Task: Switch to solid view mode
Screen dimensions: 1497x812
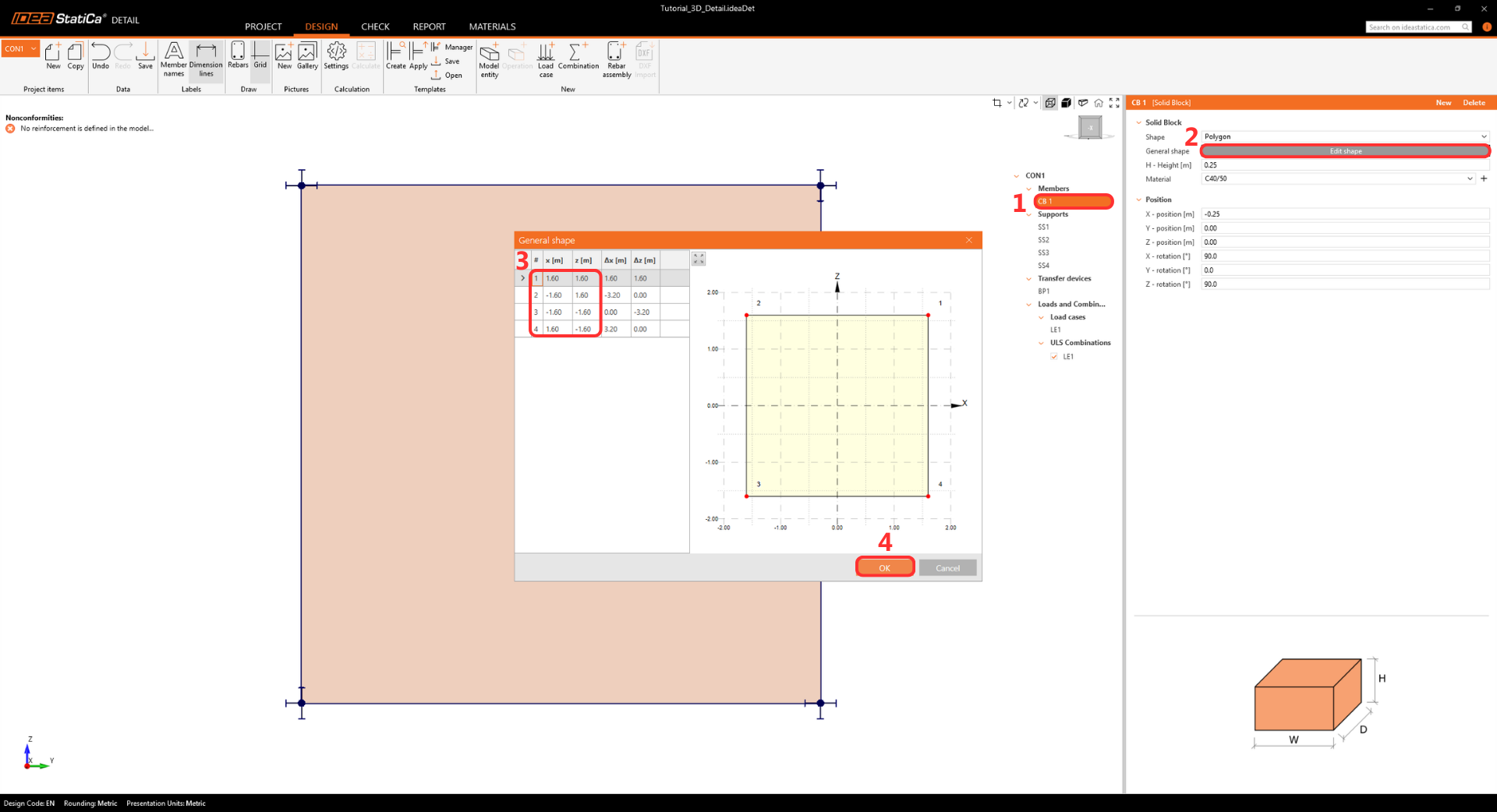Action: [1066, 103]
